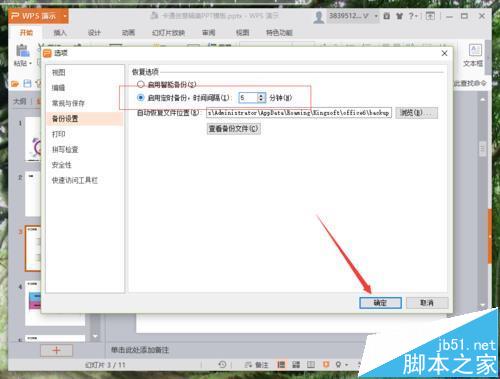Select 快速访问工具栏 in the options sidebar
500x379 pixels.
coord(75,180)
